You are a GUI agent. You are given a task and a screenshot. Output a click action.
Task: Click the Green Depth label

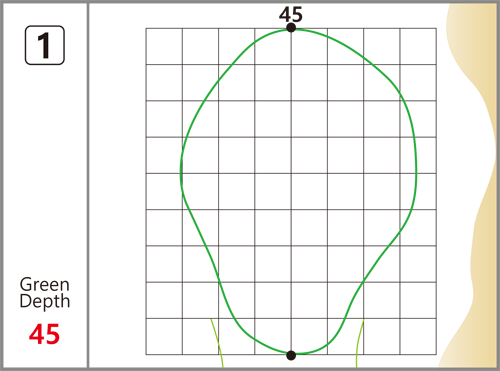[x=45, y=293]
